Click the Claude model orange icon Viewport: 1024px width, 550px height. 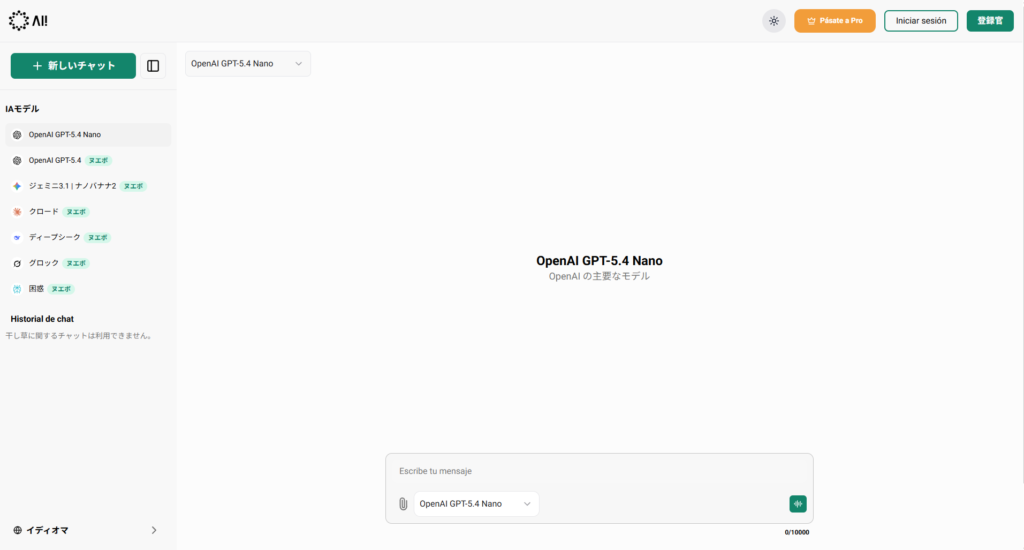tap(17, 212)
